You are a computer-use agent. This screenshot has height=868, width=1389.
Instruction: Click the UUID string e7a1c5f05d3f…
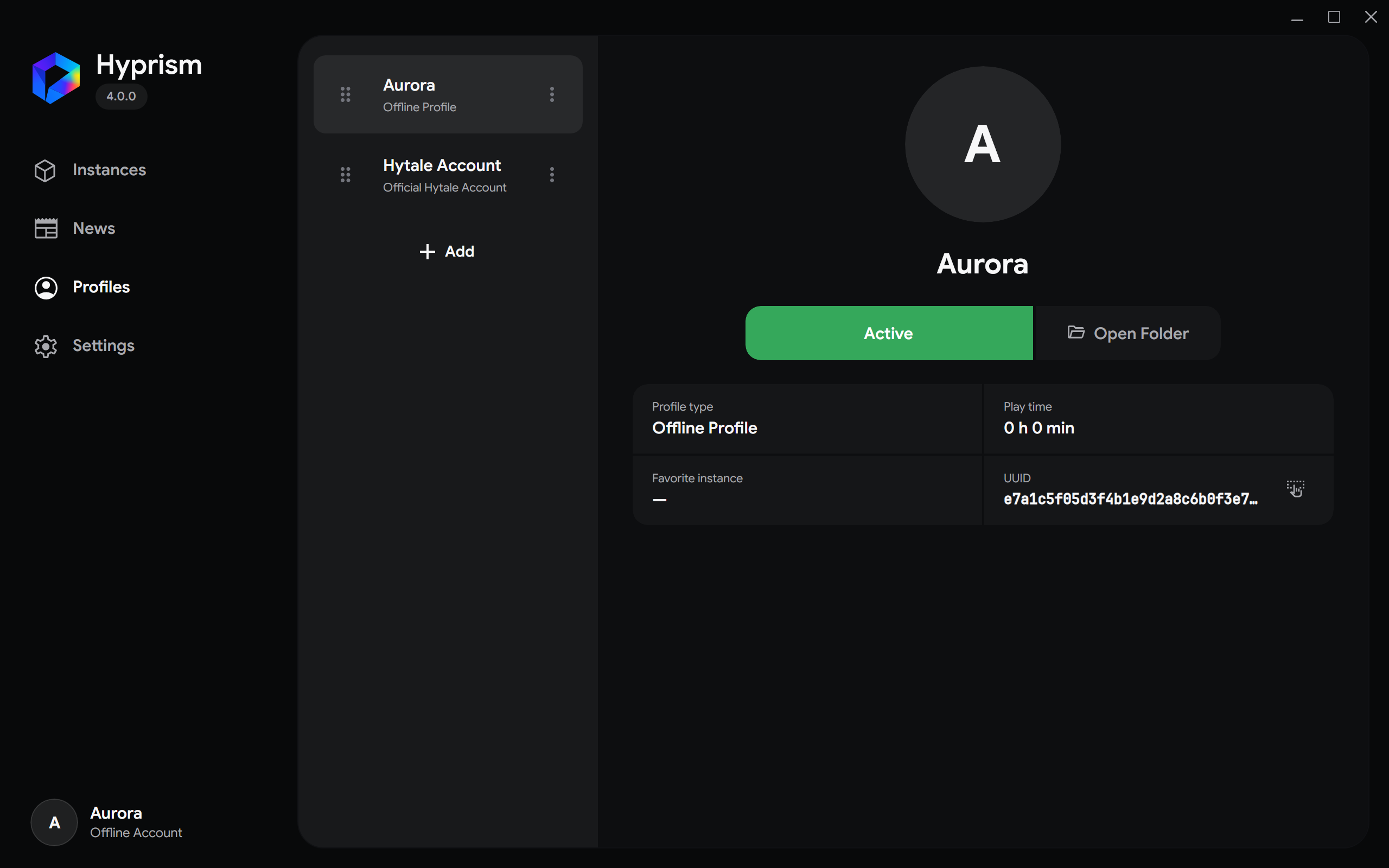pos(1130,500)
